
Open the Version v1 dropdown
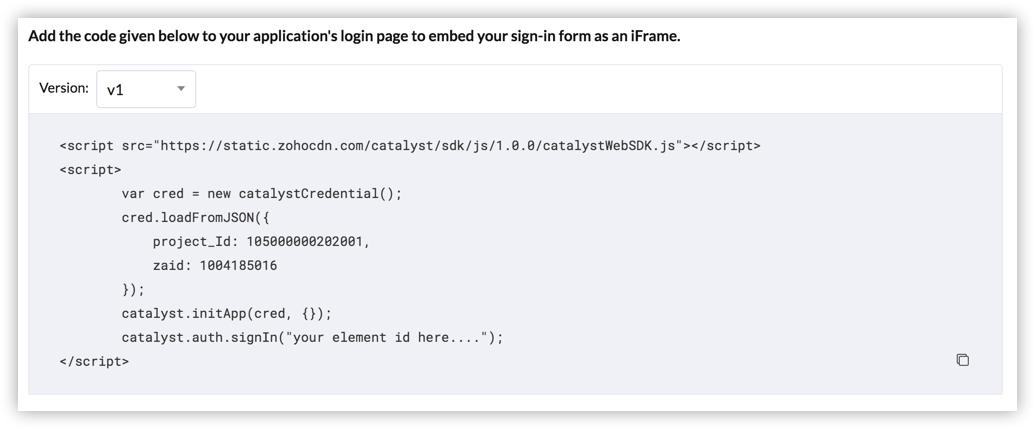pyautogui.click(x=146, y=89)
